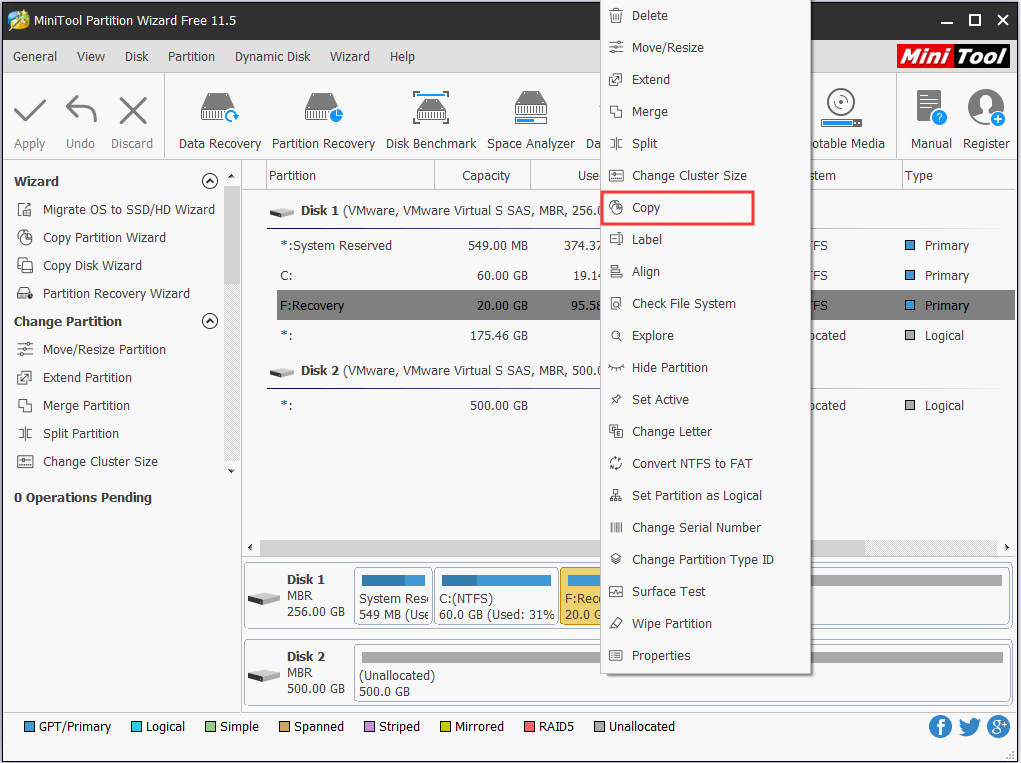Screen dimensions: 1021x763
Task: Open the Help menu
Action: click(x=402, y=57)
